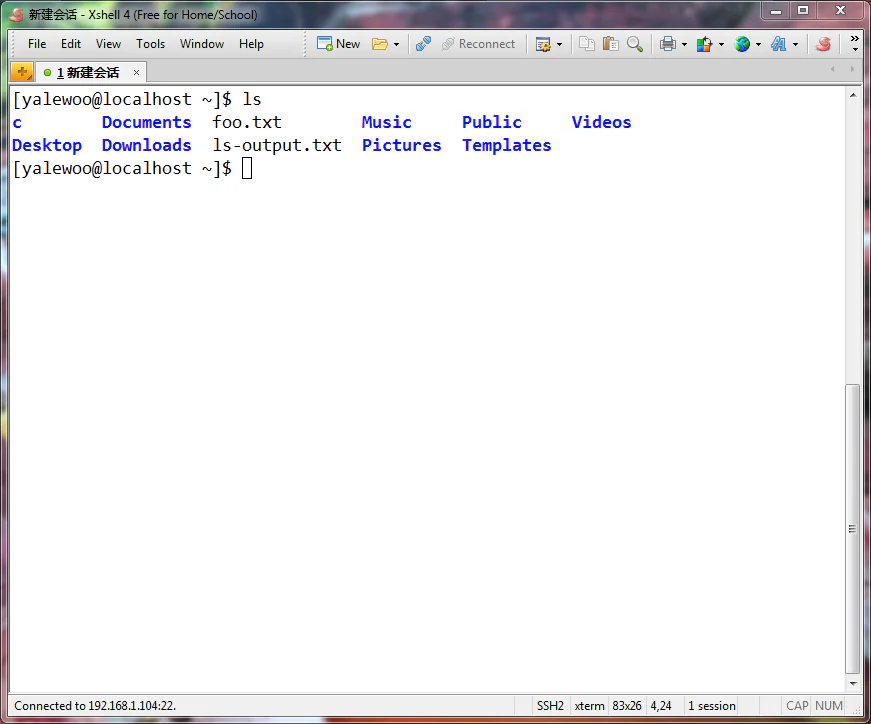Toggle the CAP lock indicator
The width and height of the screenshot is (871, 724).
click(x=797, y=706)
